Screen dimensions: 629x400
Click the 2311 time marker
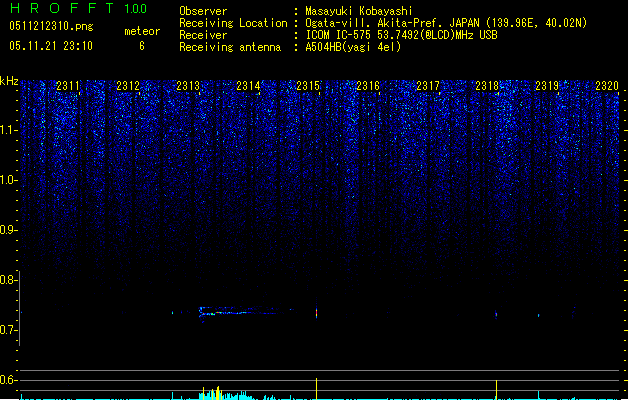[68, 86]
